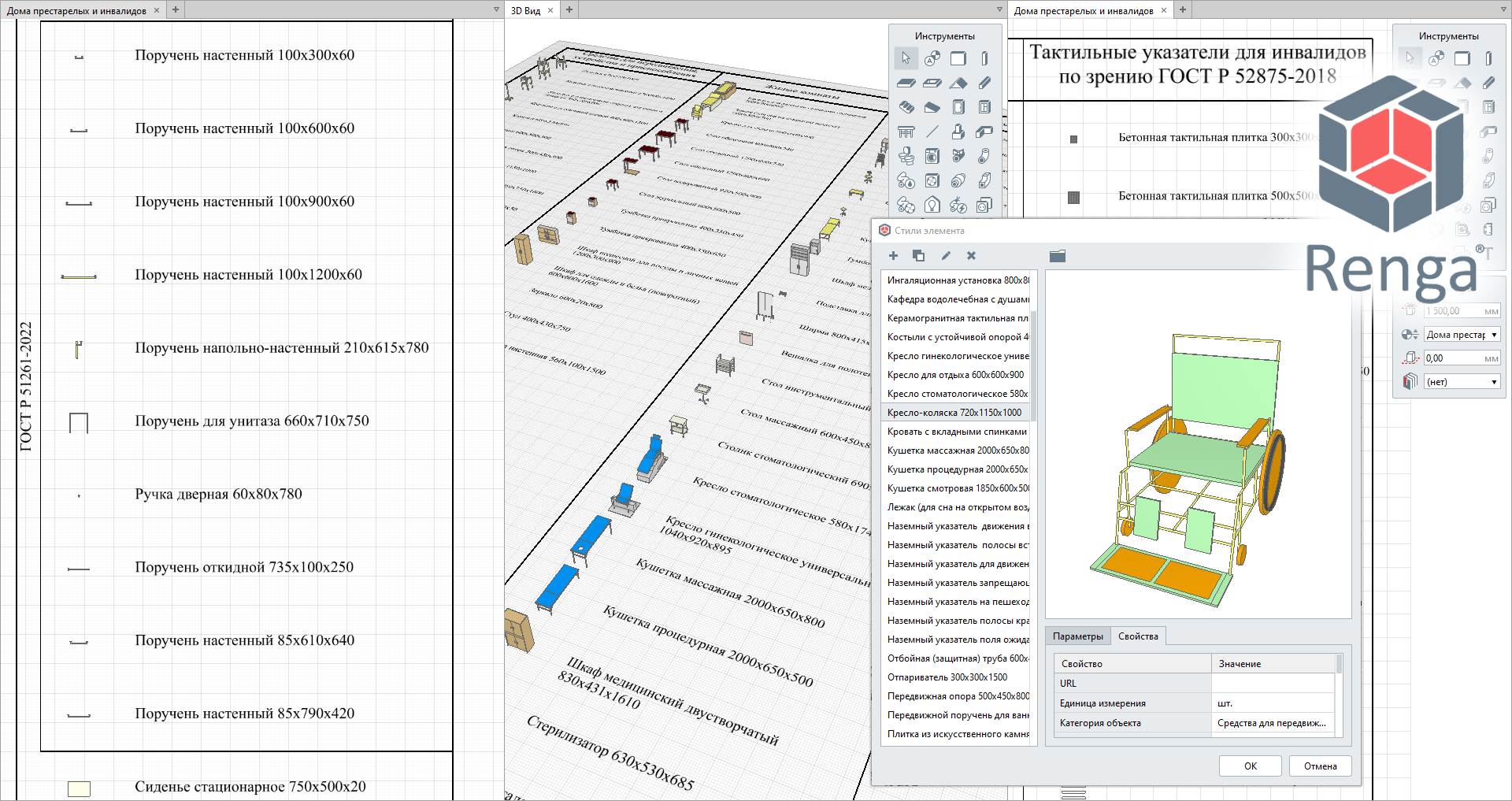Switch to the Свойства tab in the styles dialog
Image resolution: width=1512 pixels, height=801 pixels.
point(1138,636)
